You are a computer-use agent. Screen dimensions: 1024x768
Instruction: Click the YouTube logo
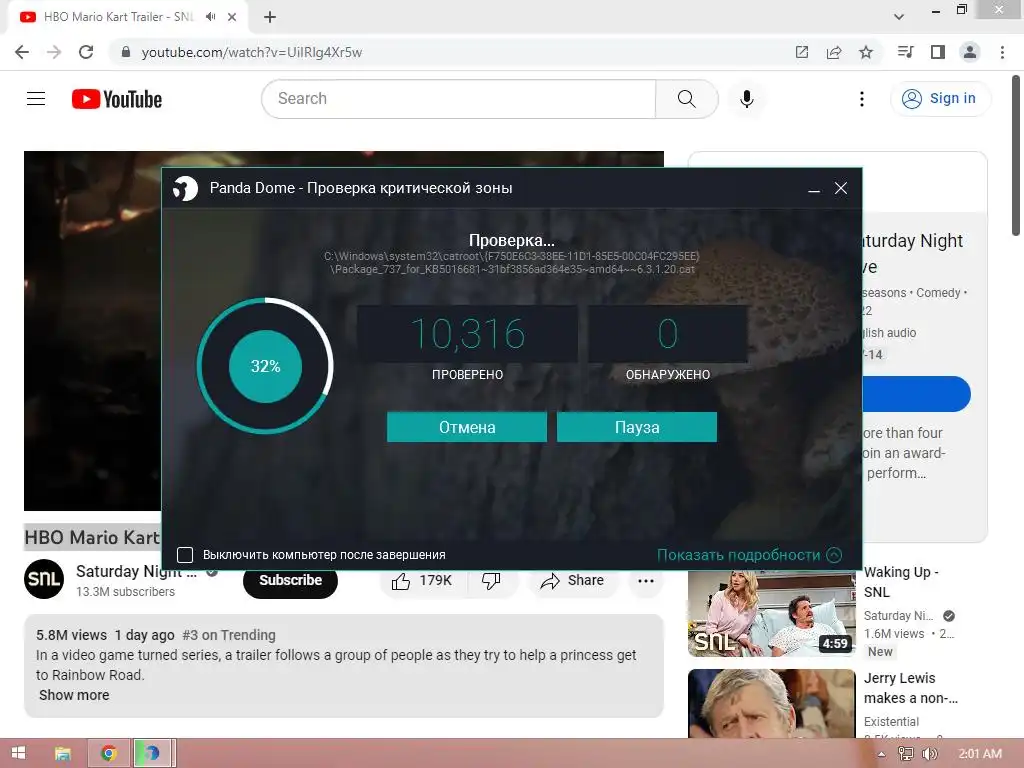(x=117, y=99)
